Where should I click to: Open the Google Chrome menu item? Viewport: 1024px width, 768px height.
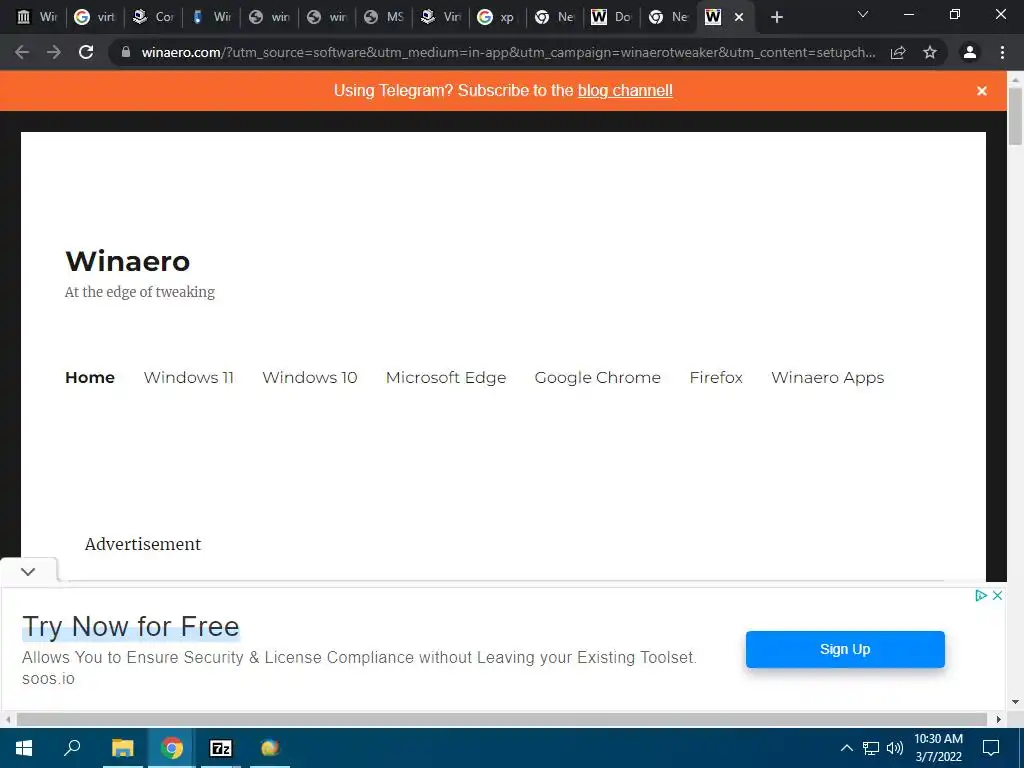[x=598, y=377]
